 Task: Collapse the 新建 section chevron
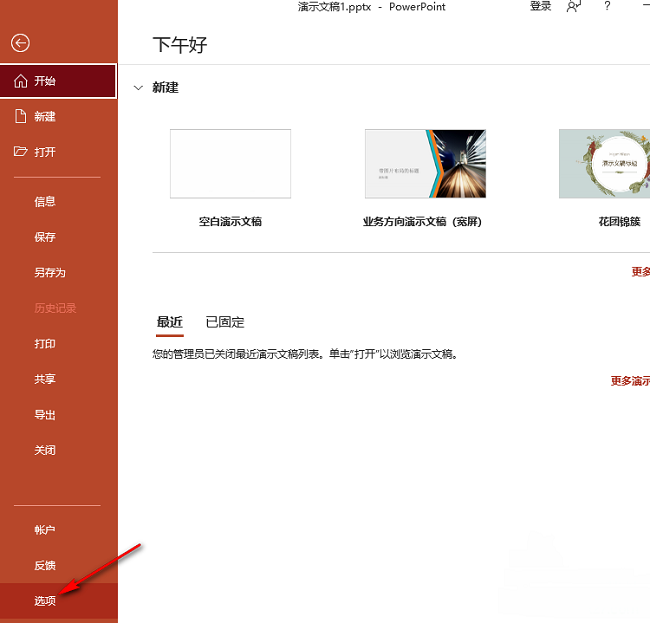[138, 88]
